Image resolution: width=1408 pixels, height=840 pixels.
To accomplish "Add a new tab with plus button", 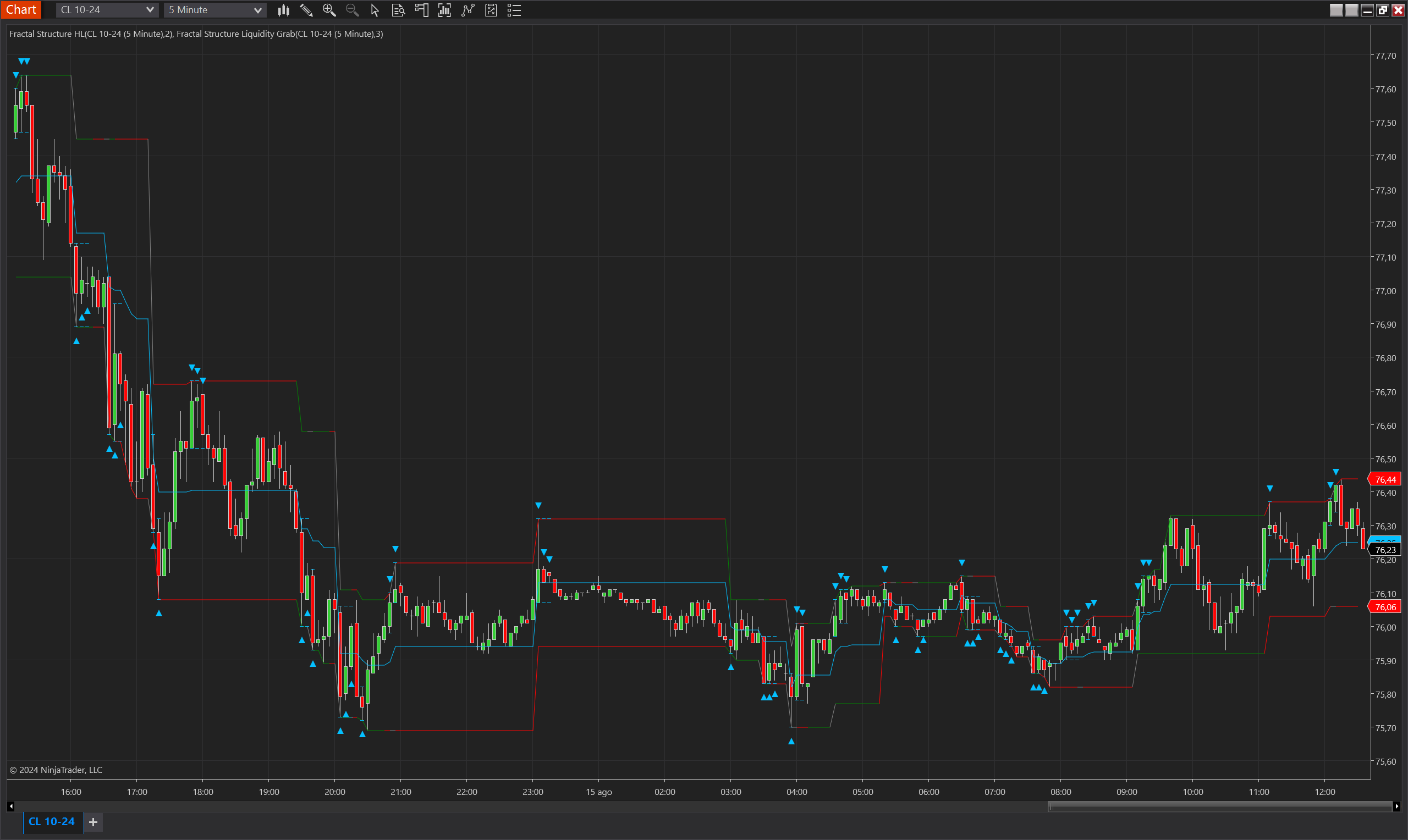I will pyautogui.click(x=94, y=822).
